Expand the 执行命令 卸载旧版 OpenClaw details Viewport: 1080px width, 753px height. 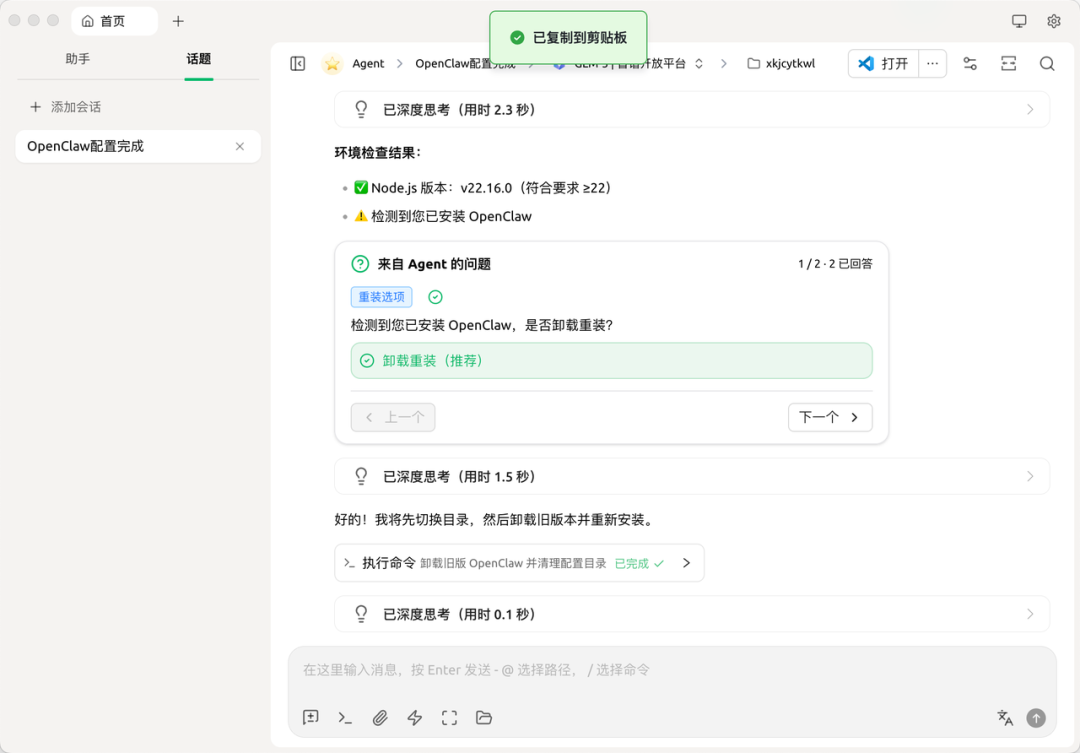click(520, 563)
